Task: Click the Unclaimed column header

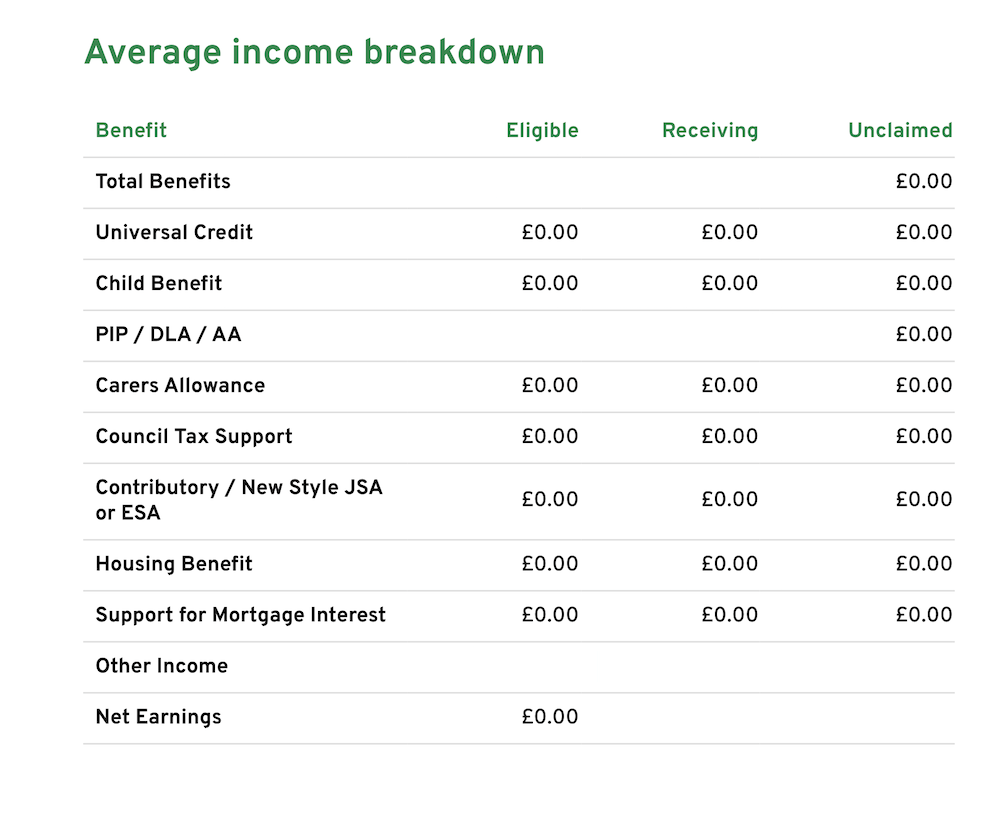Action: click(900, 131)
